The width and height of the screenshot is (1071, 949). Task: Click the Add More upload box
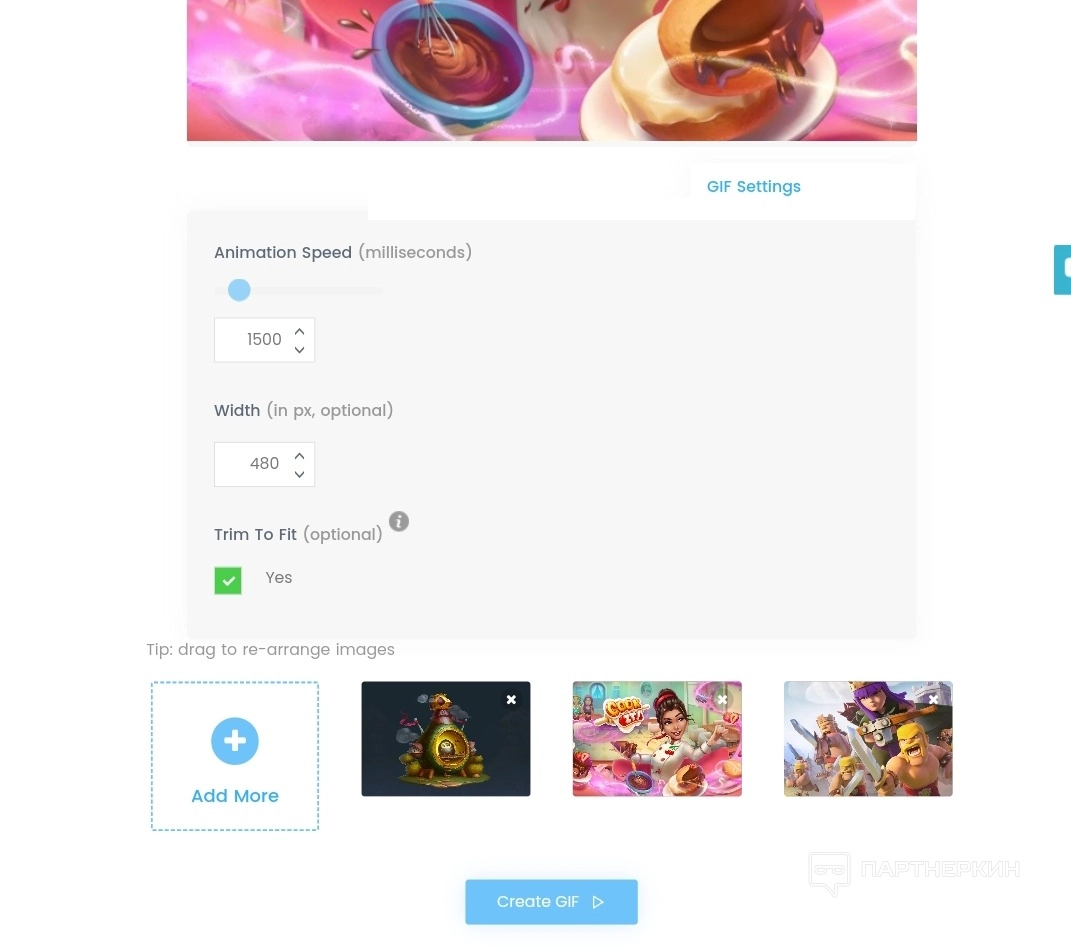(235, 756)
